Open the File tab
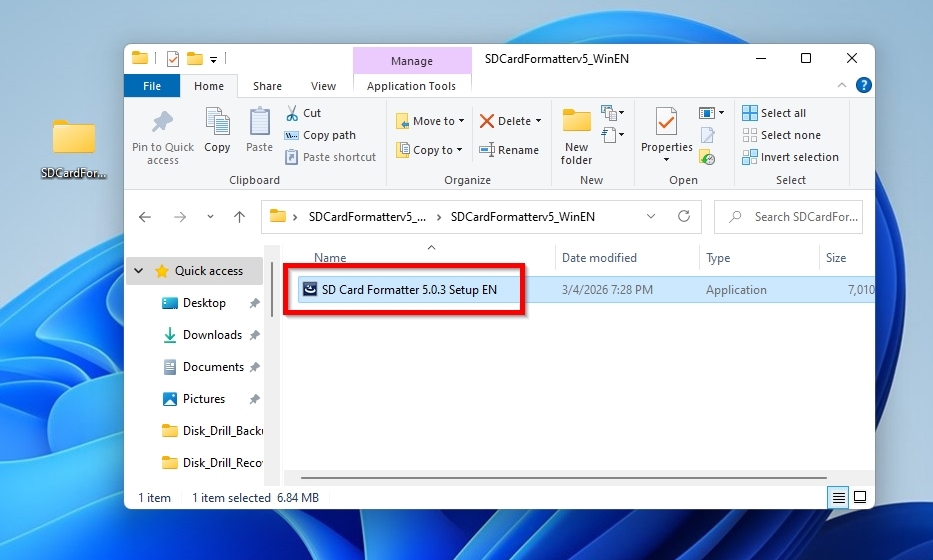The image size is (933, 560). (x=152, y=86)
